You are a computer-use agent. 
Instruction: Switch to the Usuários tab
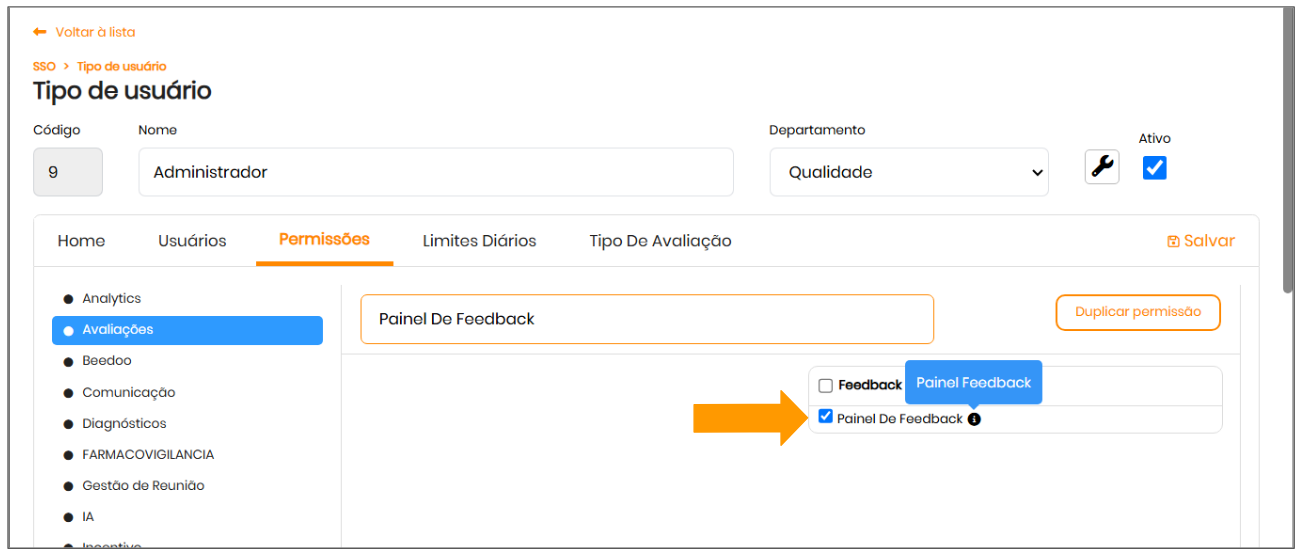(192, 241)
